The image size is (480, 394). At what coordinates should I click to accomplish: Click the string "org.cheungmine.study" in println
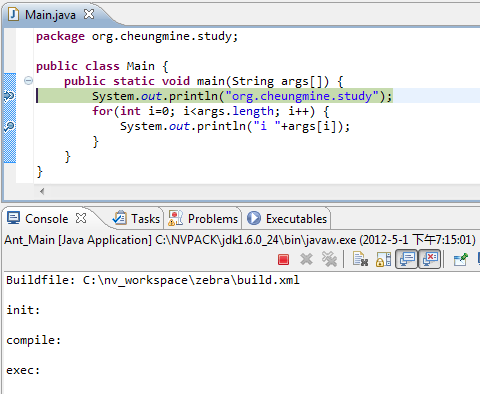pyautogui.click(x=302, y=96)
